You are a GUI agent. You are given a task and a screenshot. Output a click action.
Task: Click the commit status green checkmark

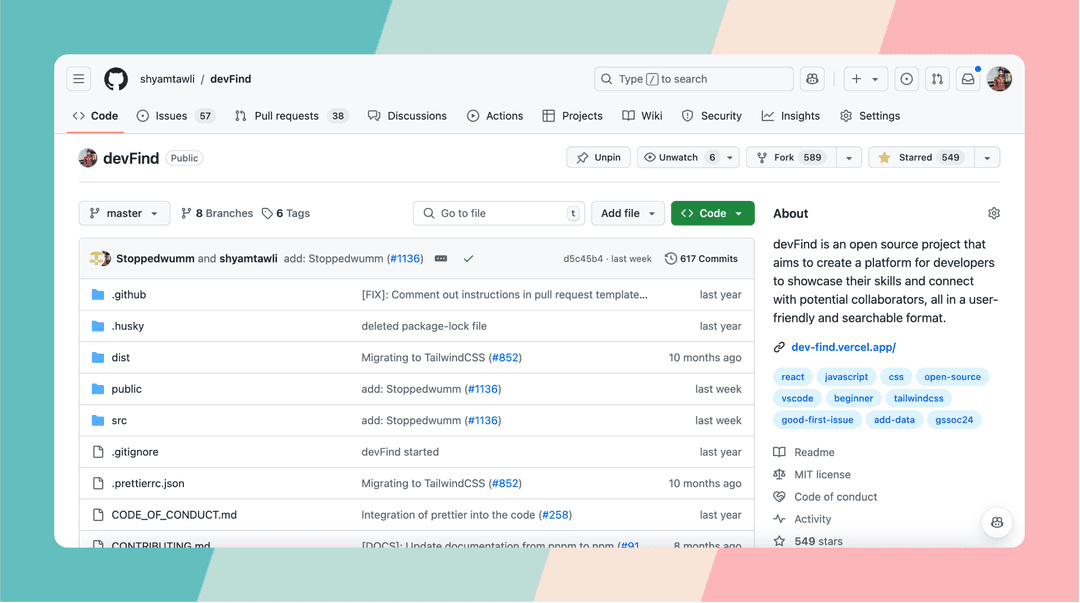point(468,259)
